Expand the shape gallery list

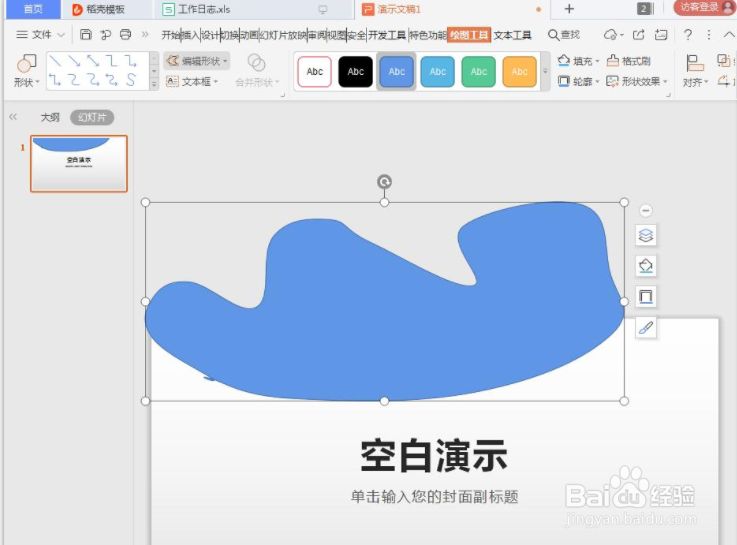click(x=154, y=84)
